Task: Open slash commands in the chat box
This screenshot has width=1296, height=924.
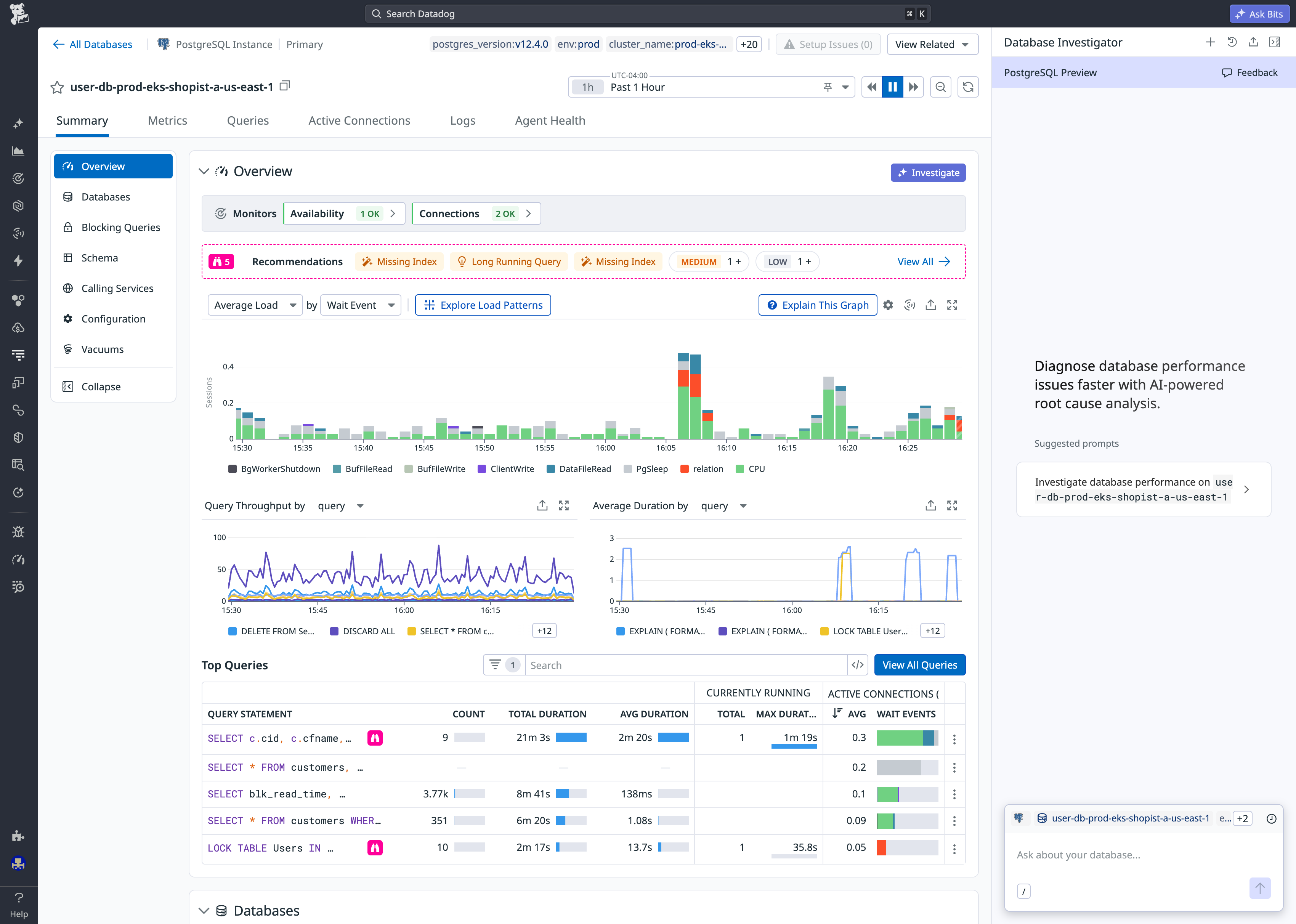Action: [x=1023, y=891]
